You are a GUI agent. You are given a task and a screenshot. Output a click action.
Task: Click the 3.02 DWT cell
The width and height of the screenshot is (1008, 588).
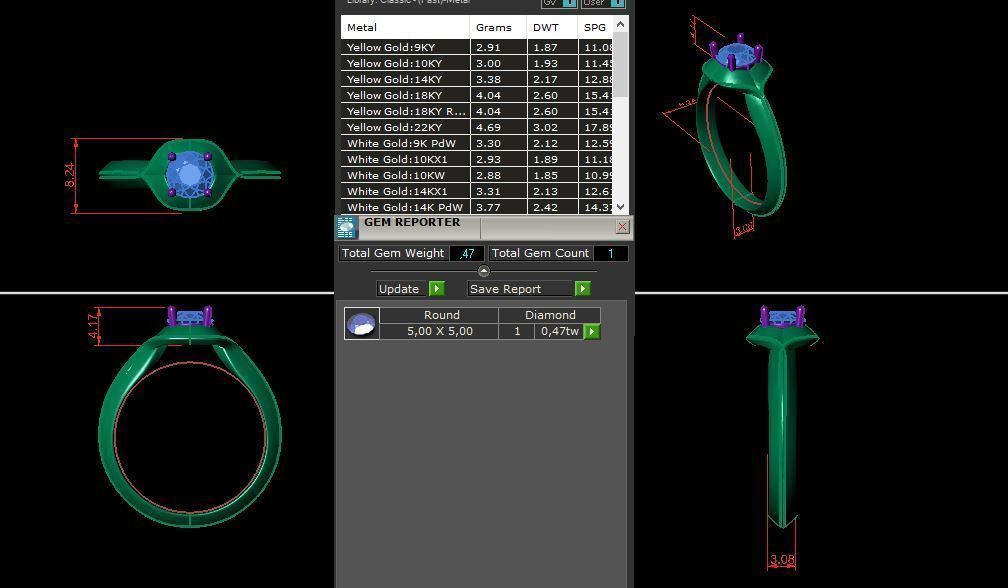click(x=552, y=127)
